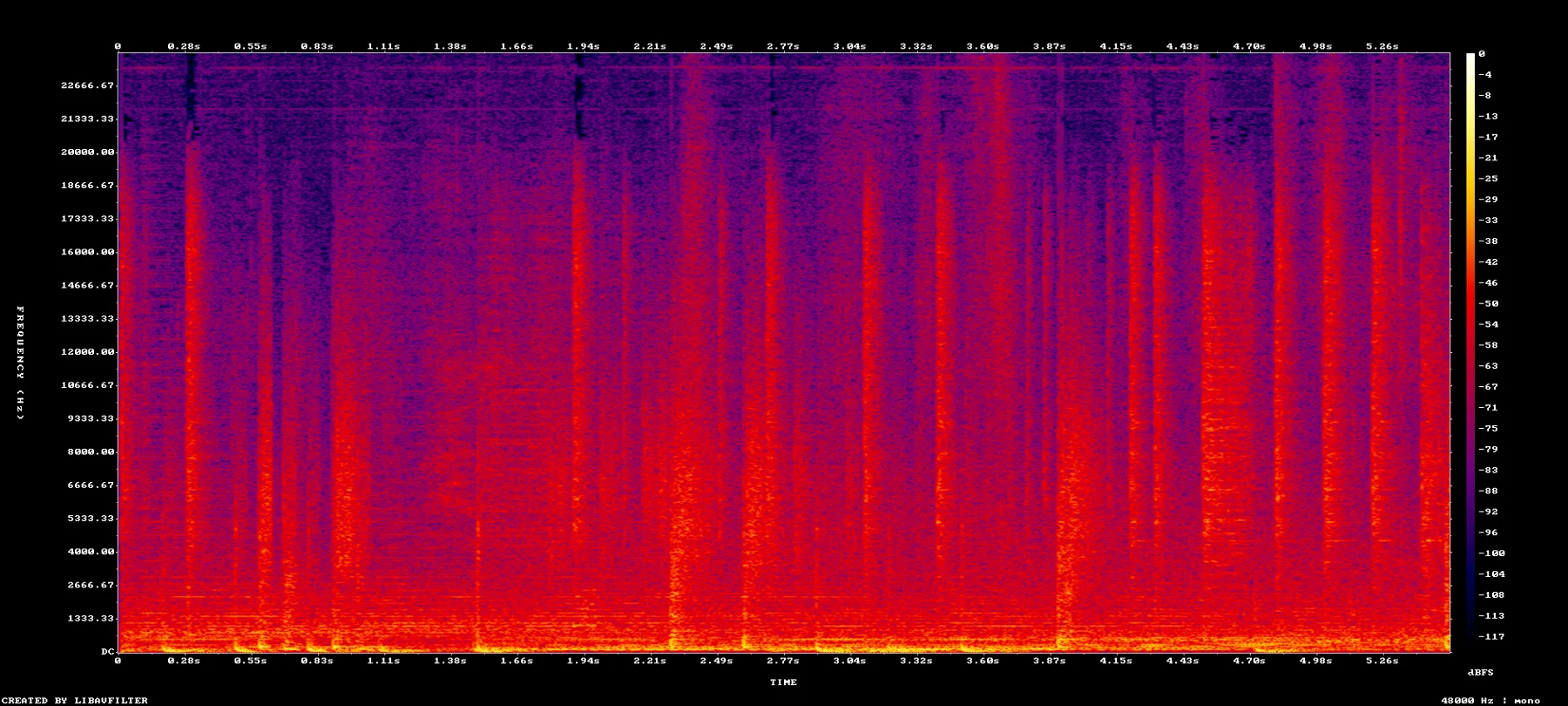
Task: Click 3.60s on the top time axis
Action: [983, 47]
